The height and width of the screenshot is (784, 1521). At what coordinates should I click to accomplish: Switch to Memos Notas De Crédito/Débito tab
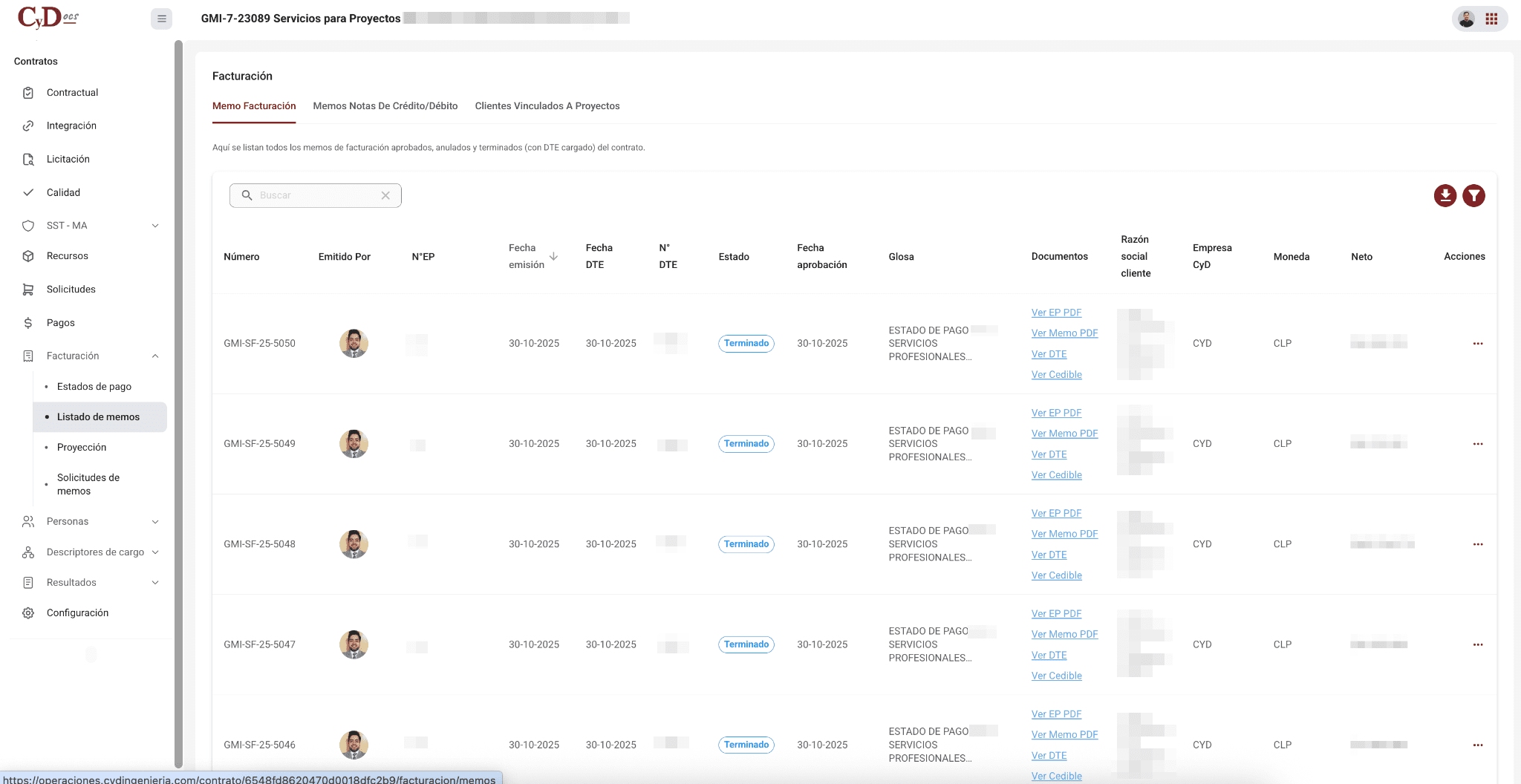pyautogui.click(x=385, y=106)
